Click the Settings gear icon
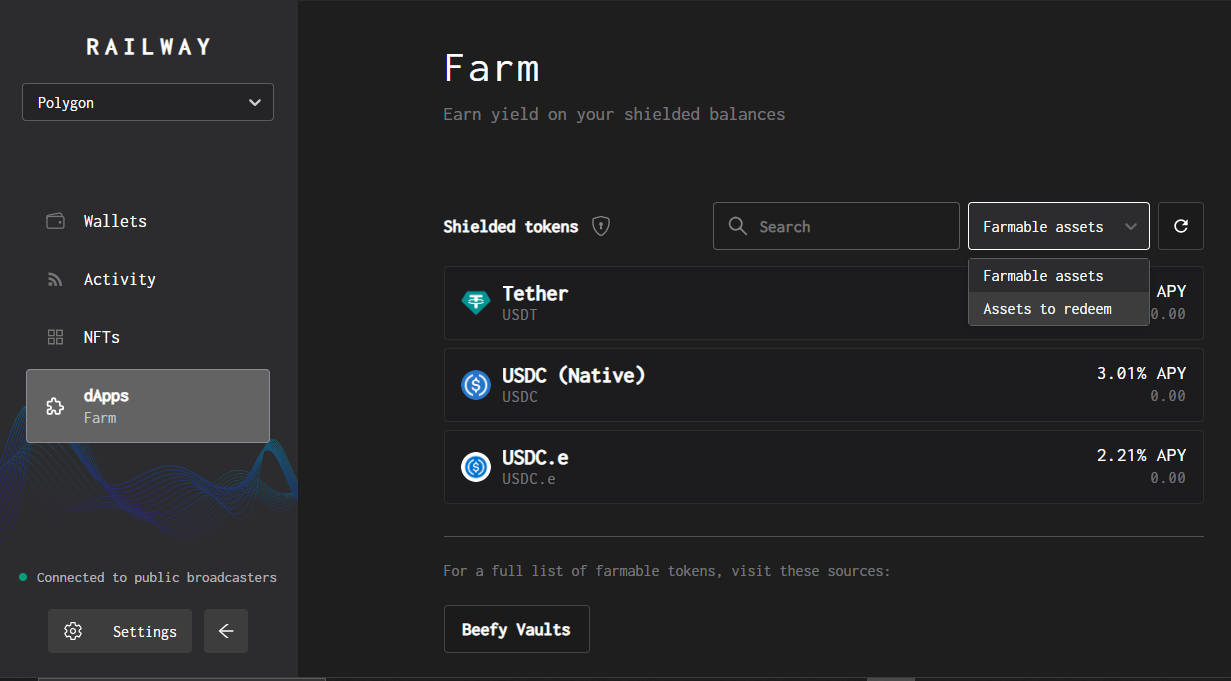This screenshot has height=681, width=1231. click(73, 631)
